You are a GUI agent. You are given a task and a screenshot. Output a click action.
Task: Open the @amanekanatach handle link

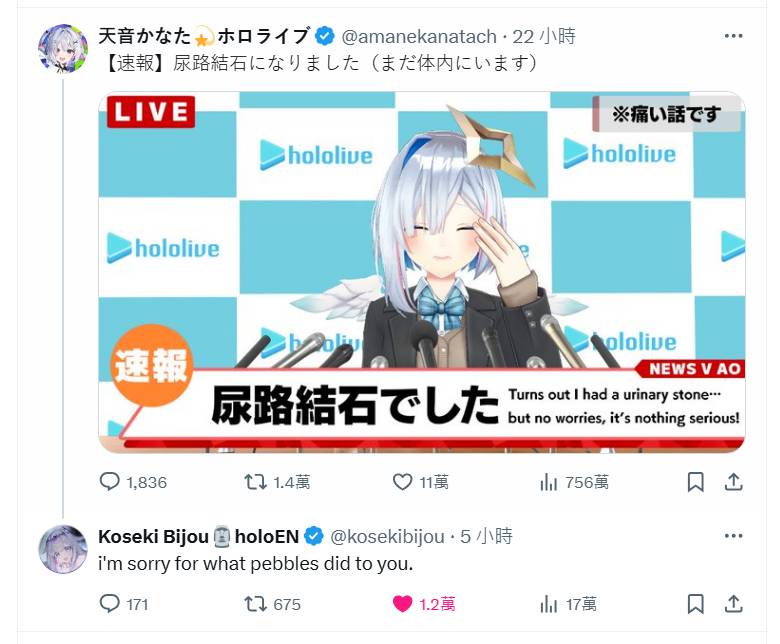419,36
